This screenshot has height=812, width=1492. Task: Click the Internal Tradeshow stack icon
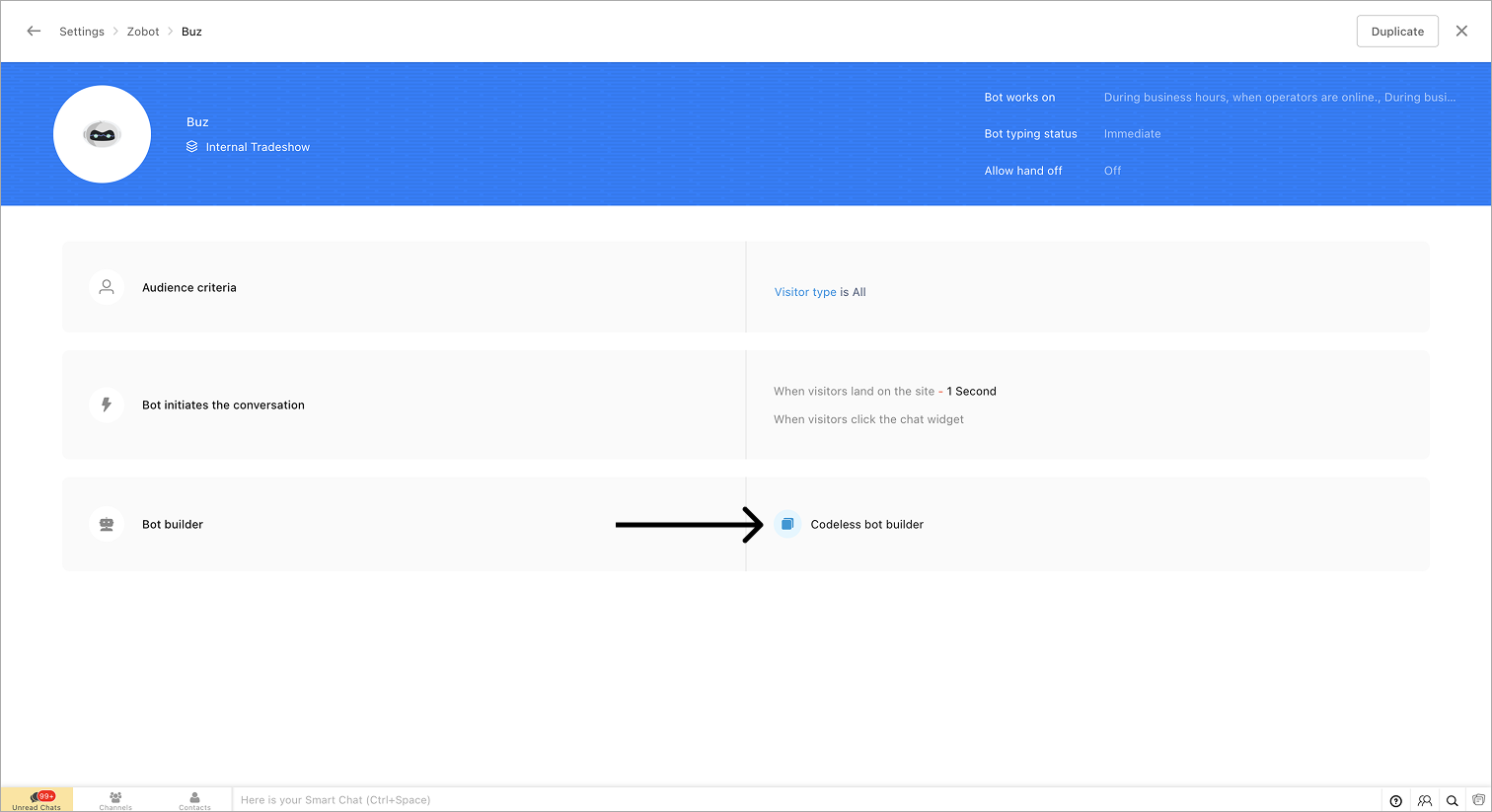[x=192, y=147]
